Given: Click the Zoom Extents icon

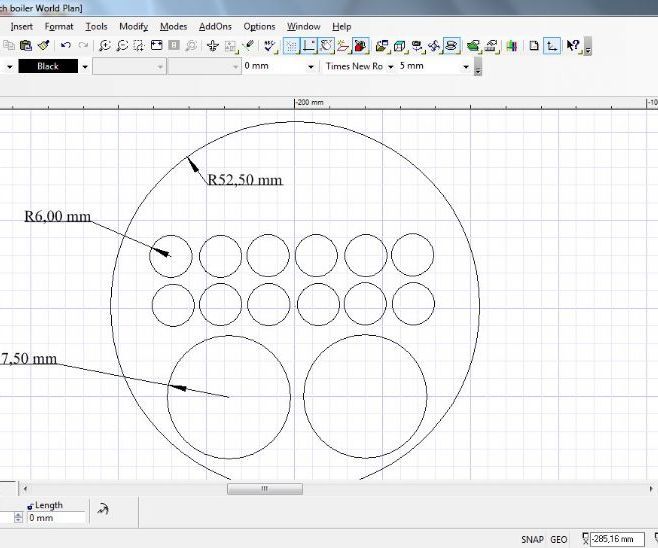Looking at the screenshot, I should 157,45.
